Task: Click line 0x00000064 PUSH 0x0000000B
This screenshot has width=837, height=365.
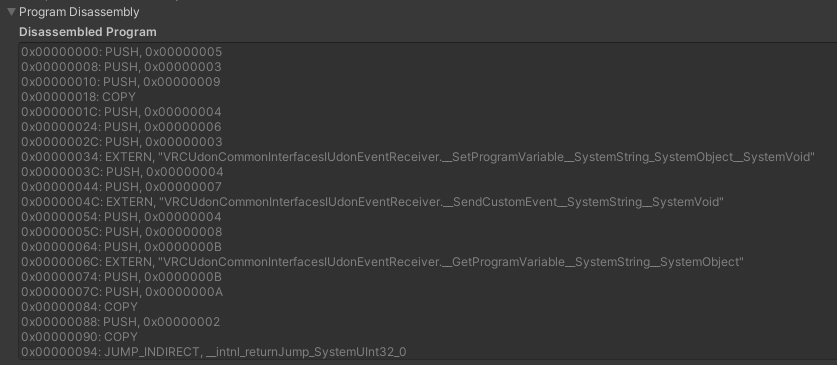Action: (x=121, y=247)
